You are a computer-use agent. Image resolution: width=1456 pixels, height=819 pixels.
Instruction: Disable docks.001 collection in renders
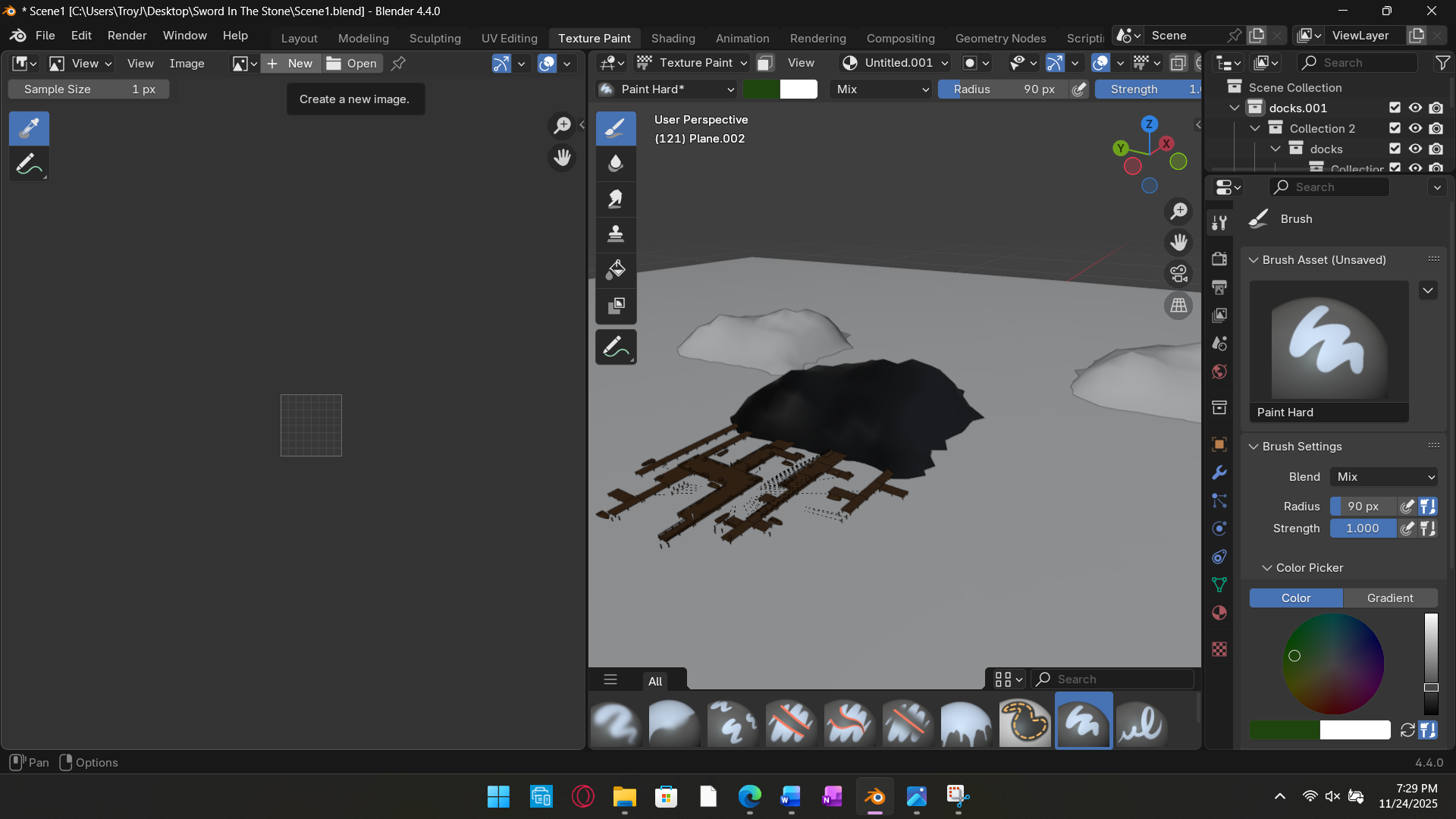coord(1436,108)
